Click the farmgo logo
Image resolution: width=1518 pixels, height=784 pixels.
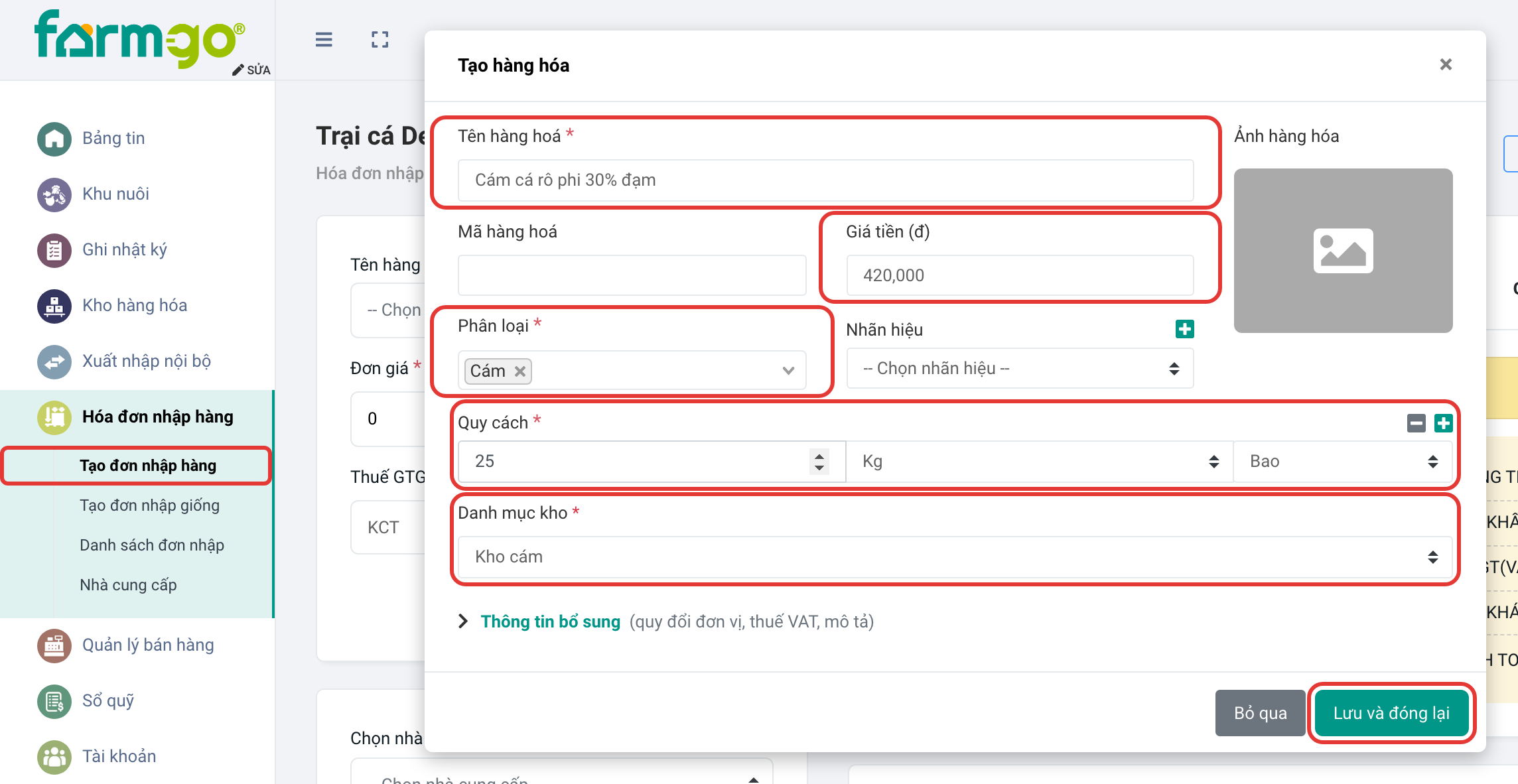point(140,38)
